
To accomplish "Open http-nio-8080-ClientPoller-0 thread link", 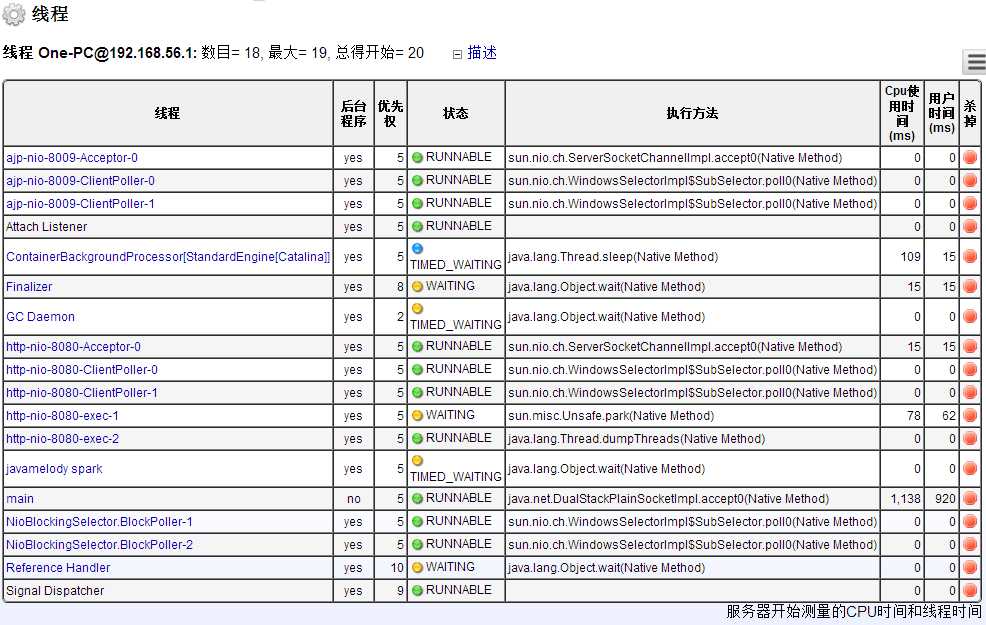I will [x=82, y=370].
